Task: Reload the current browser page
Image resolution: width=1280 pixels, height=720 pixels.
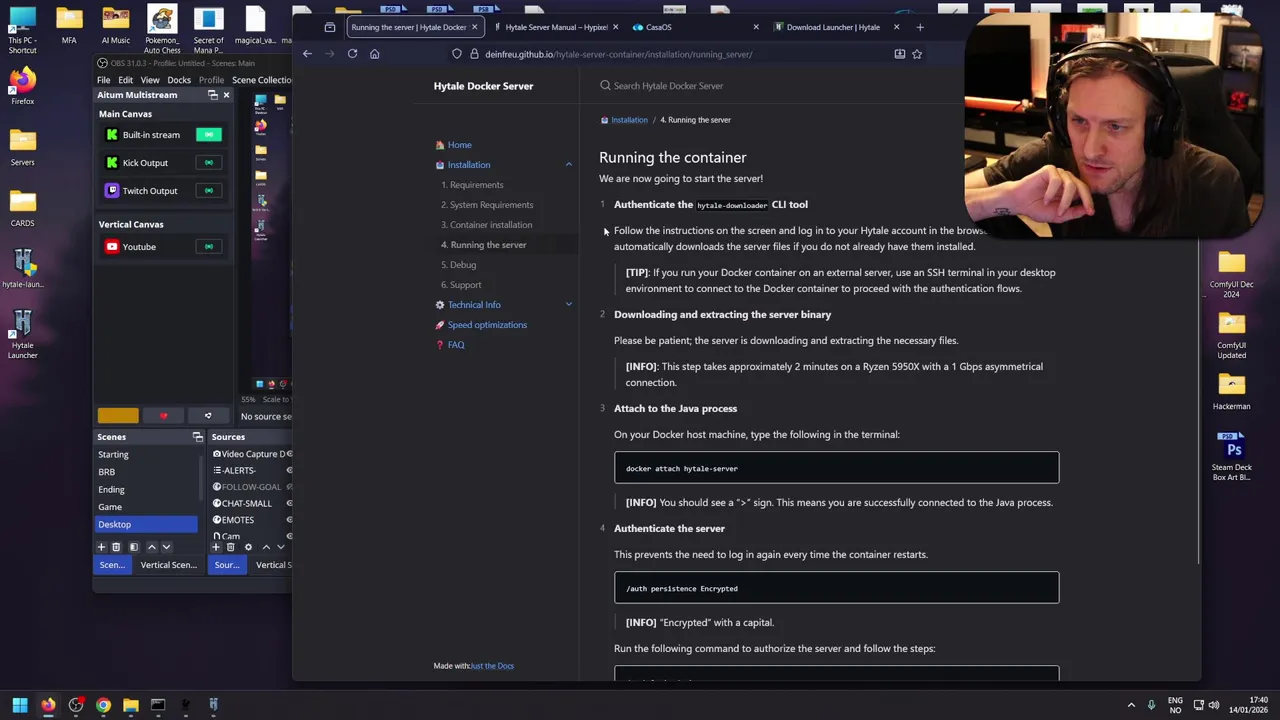Action: tap(352, 54)
